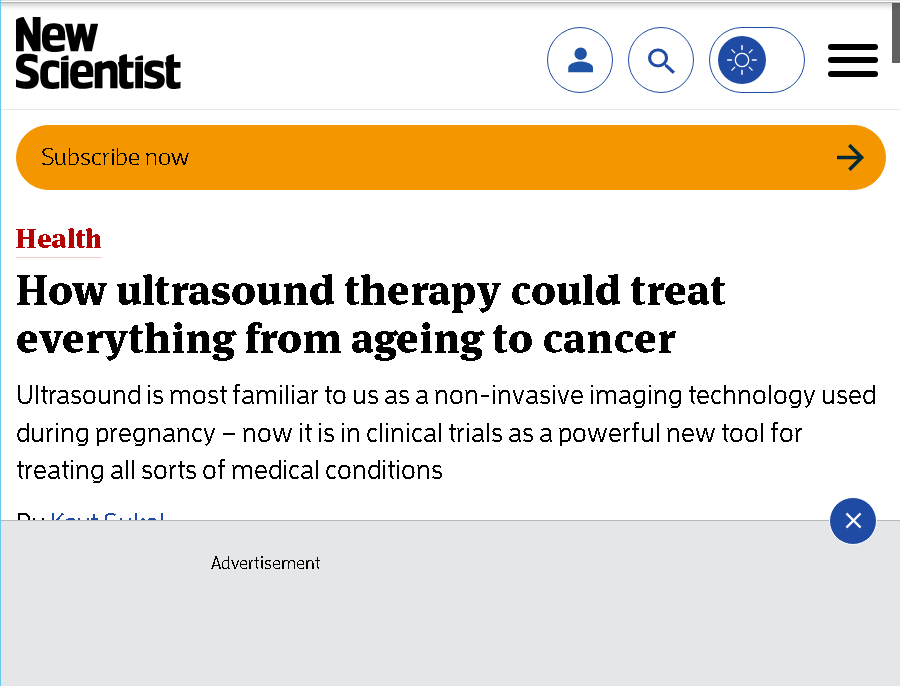
Task: Click the 'Subscribe now' text label
Action: pos(115,157)
